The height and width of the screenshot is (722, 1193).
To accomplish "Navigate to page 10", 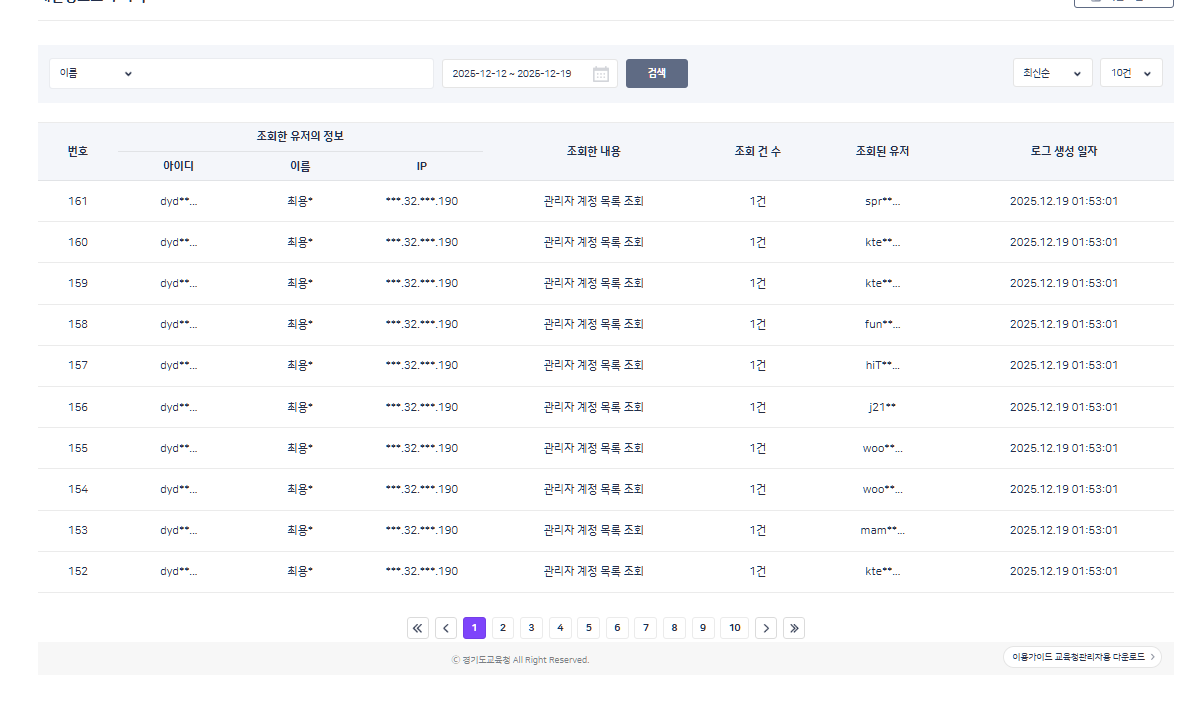I will [735, 628].
